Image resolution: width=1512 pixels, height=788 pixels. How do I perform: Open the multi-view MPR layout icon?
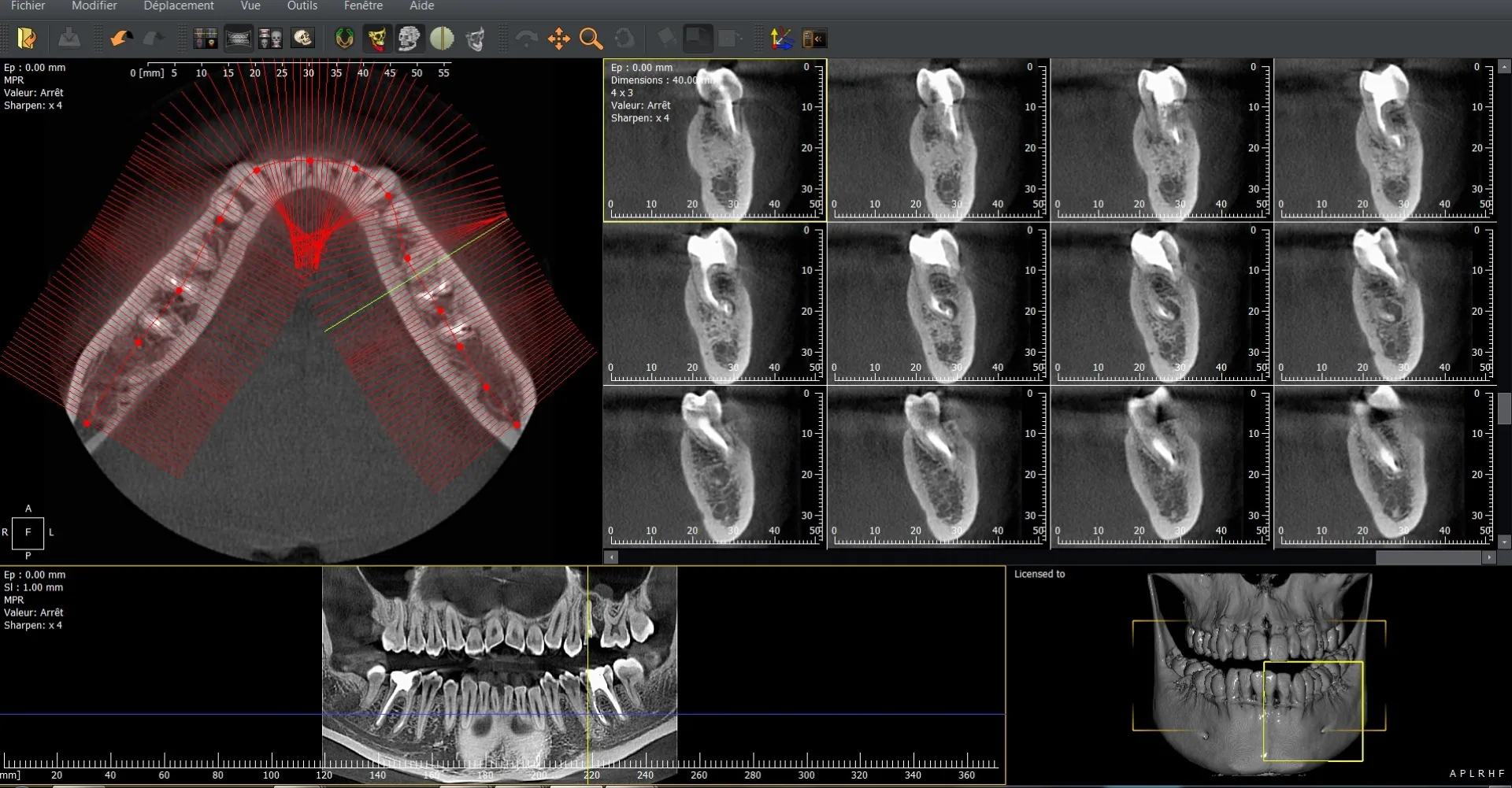tap(206, 38)
